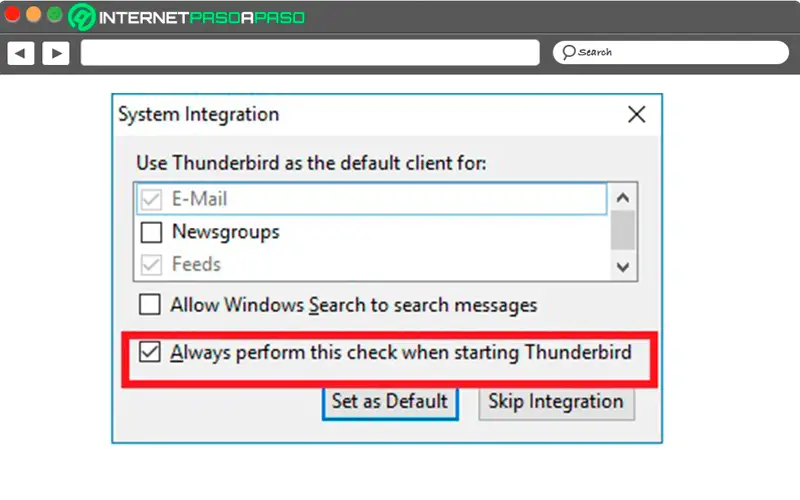Enable Allow Windows Search to search messages
This screenshot has height=500, width=800.
[149, 305]
